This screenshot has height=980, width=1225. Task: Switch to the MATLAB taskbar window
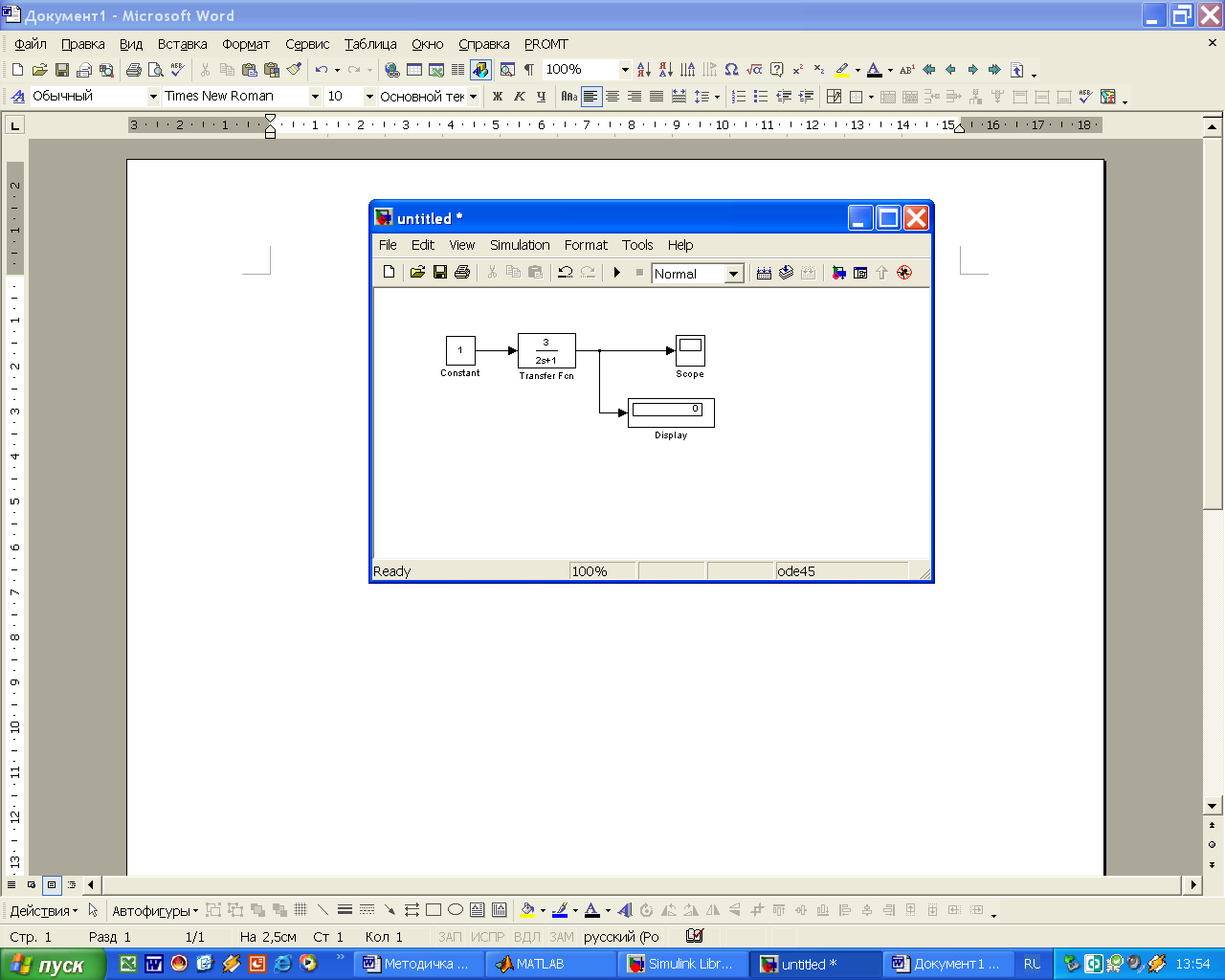click(x=551, y=964)
